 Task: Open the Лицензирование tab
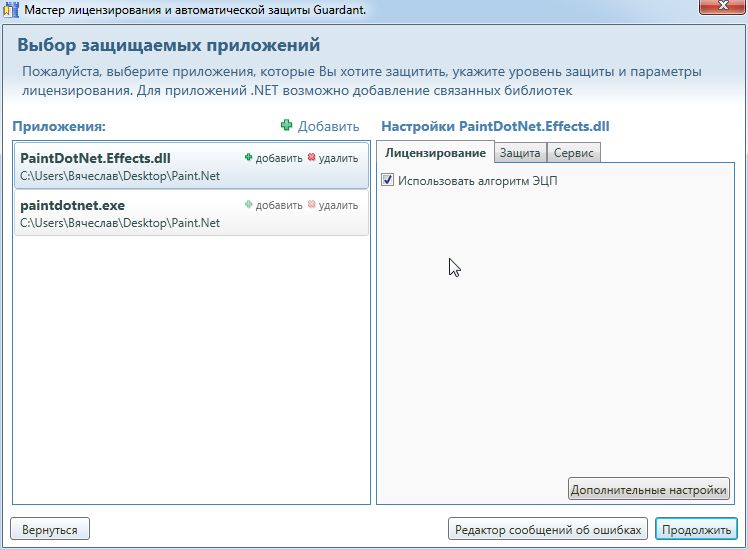(435, 153)
